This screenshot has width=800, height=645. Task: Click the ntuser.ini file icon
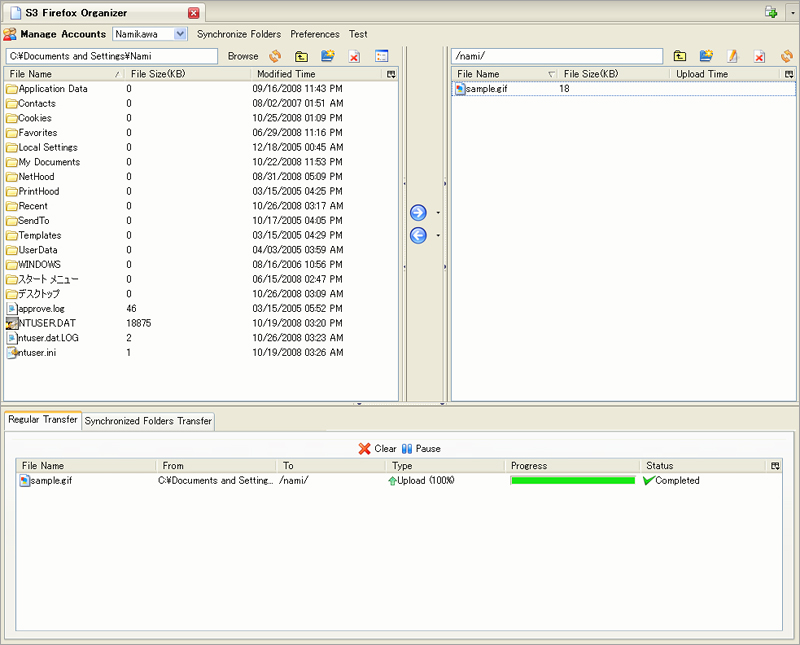pyautogui.click(x=12, y=353)
